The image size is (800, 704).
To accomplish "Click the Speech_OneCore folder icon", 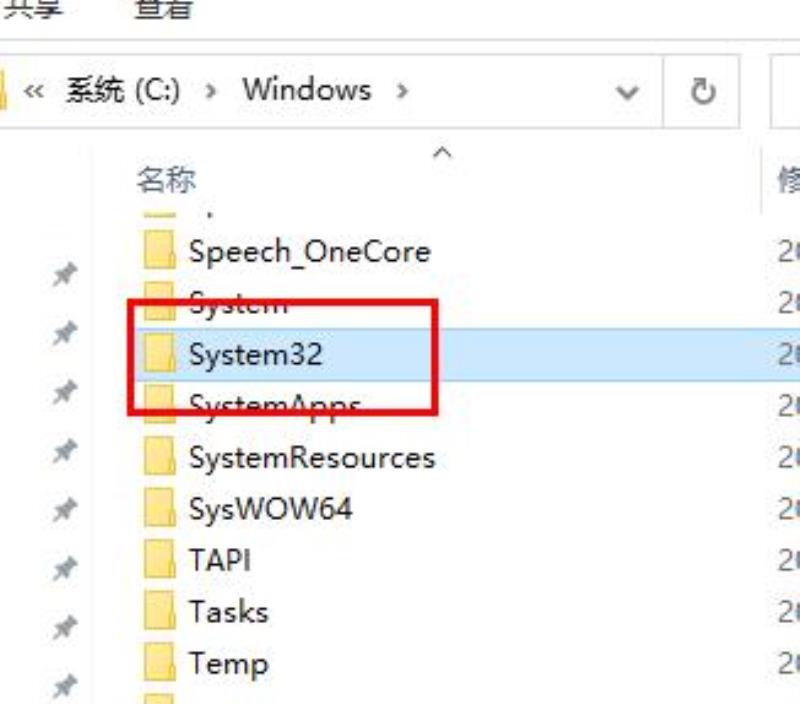I will 160,249.
